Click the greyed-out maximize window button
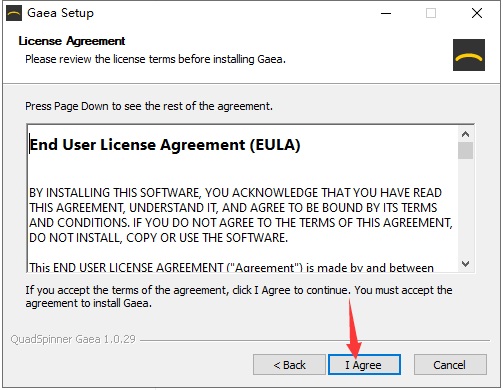The height and width of the screenshot is (390, 503). 431,14
